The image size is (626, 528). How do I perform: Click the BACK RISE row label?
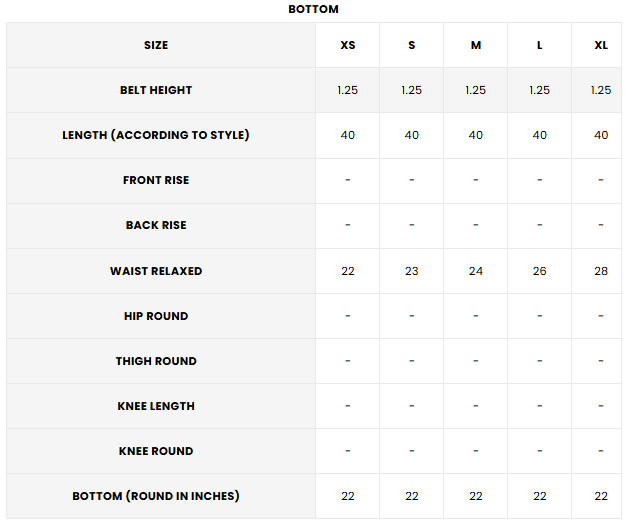point(156,225)
